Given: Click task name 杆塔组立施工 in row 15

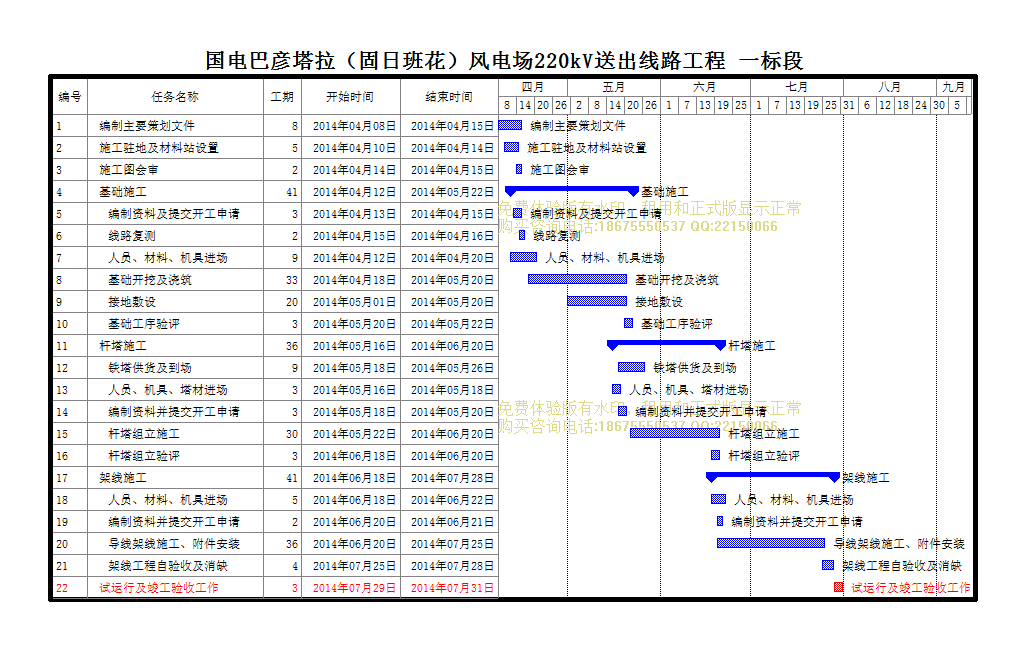Looking at the screenshot, I should (144, 434).
